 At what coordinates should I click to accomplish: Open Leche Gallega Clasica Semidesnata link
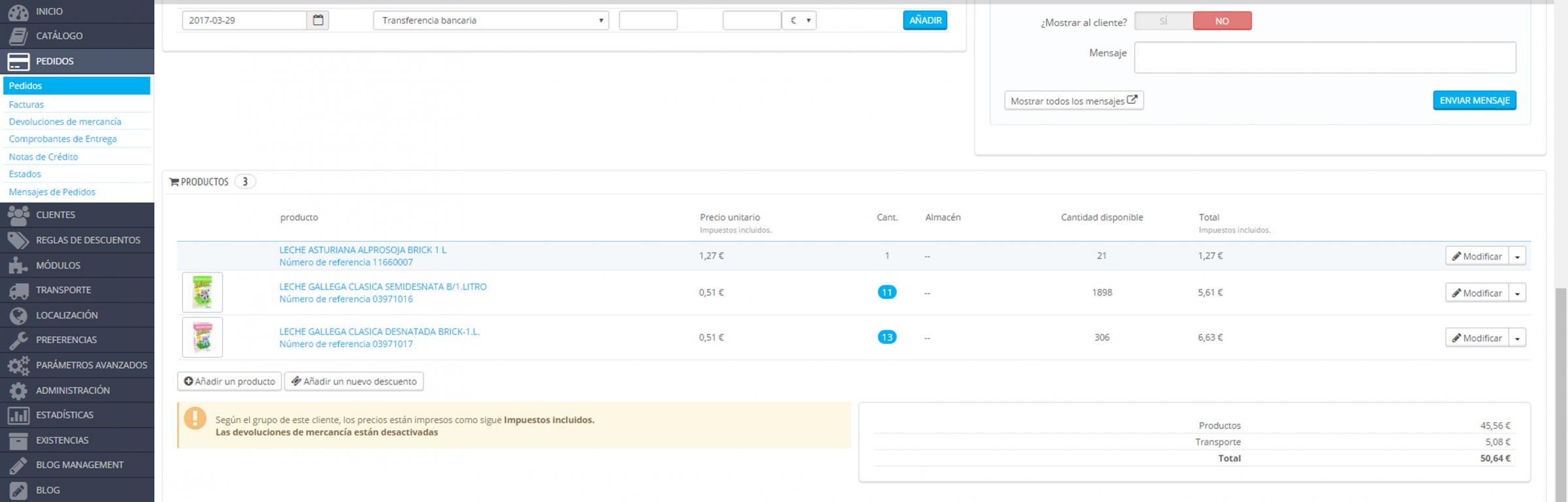click(383, 287)
